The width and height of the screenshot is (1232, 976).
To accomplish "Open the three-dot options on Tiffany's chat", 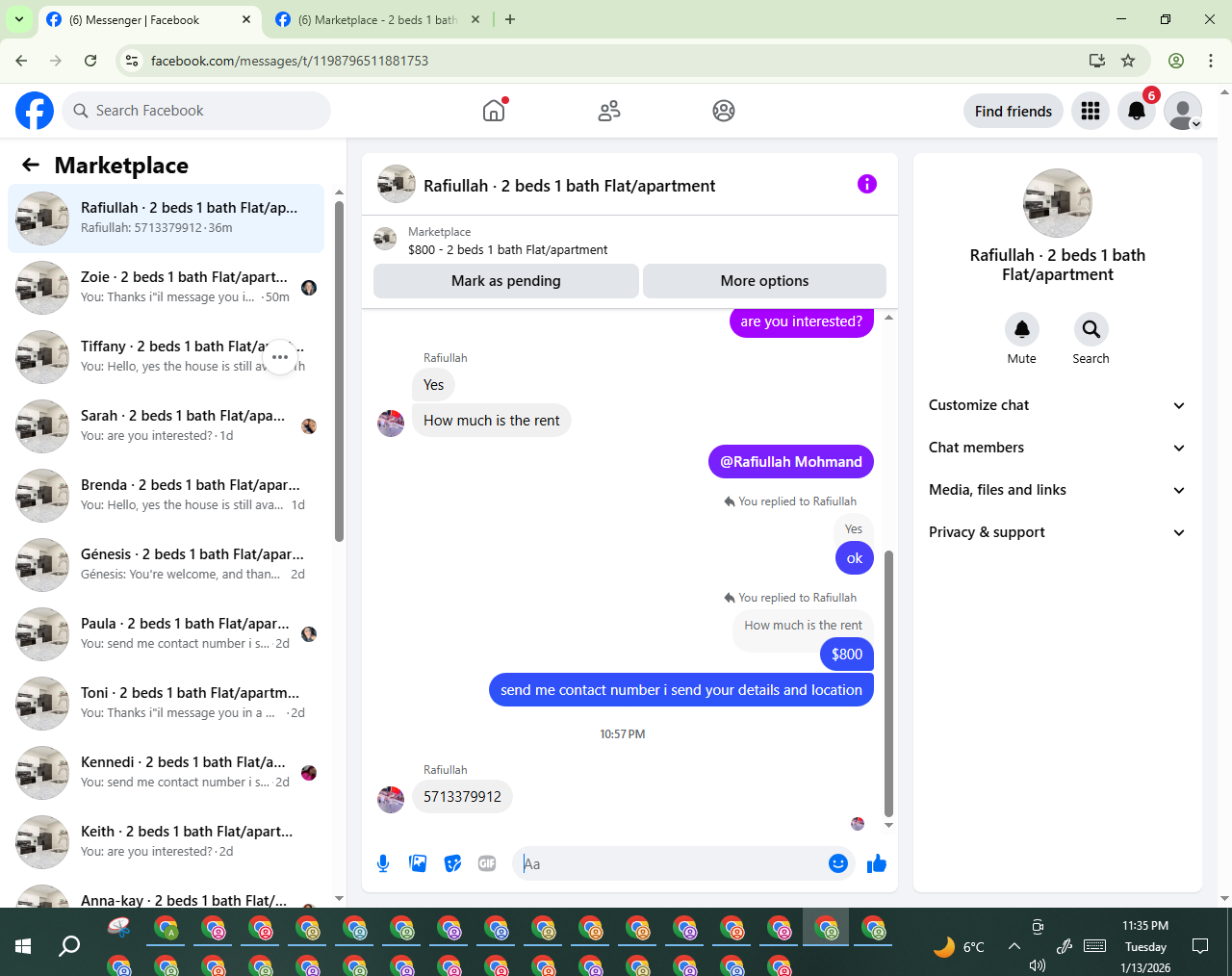I will [280, 357].
